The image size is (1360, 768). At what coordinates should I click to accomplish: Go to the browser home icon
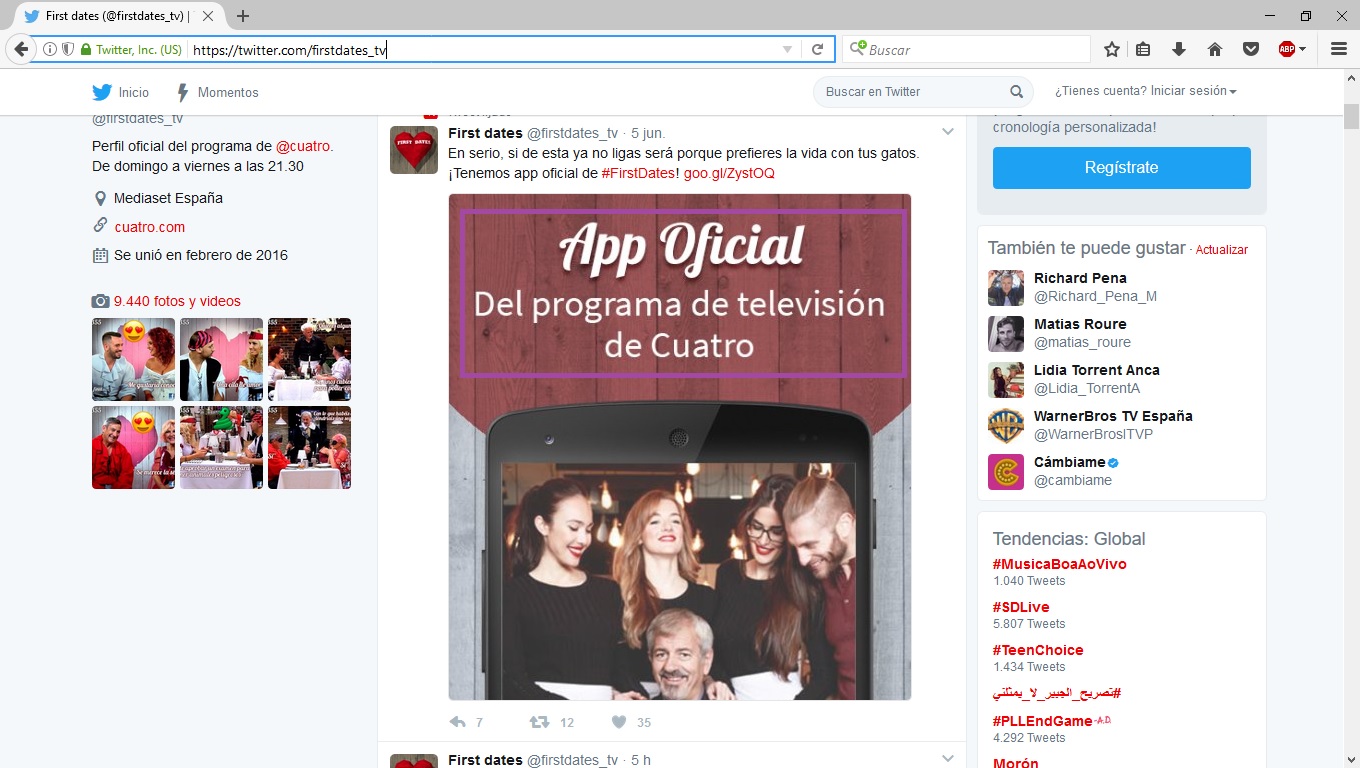tap(1215, 50)
